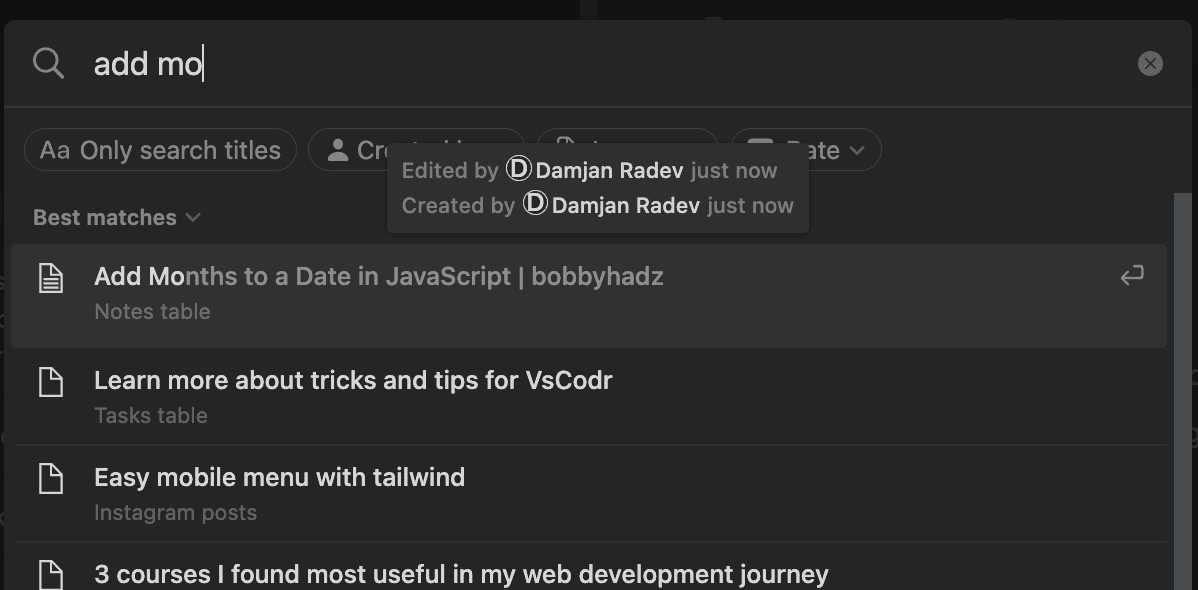Open Learn more about tricks and tips result

coord(589,397)
